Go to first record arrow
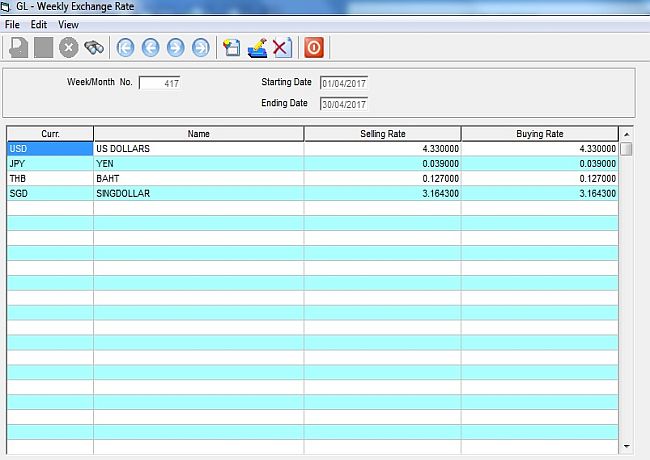This screenshot has height=460, width=650. (x=125, y=47)
